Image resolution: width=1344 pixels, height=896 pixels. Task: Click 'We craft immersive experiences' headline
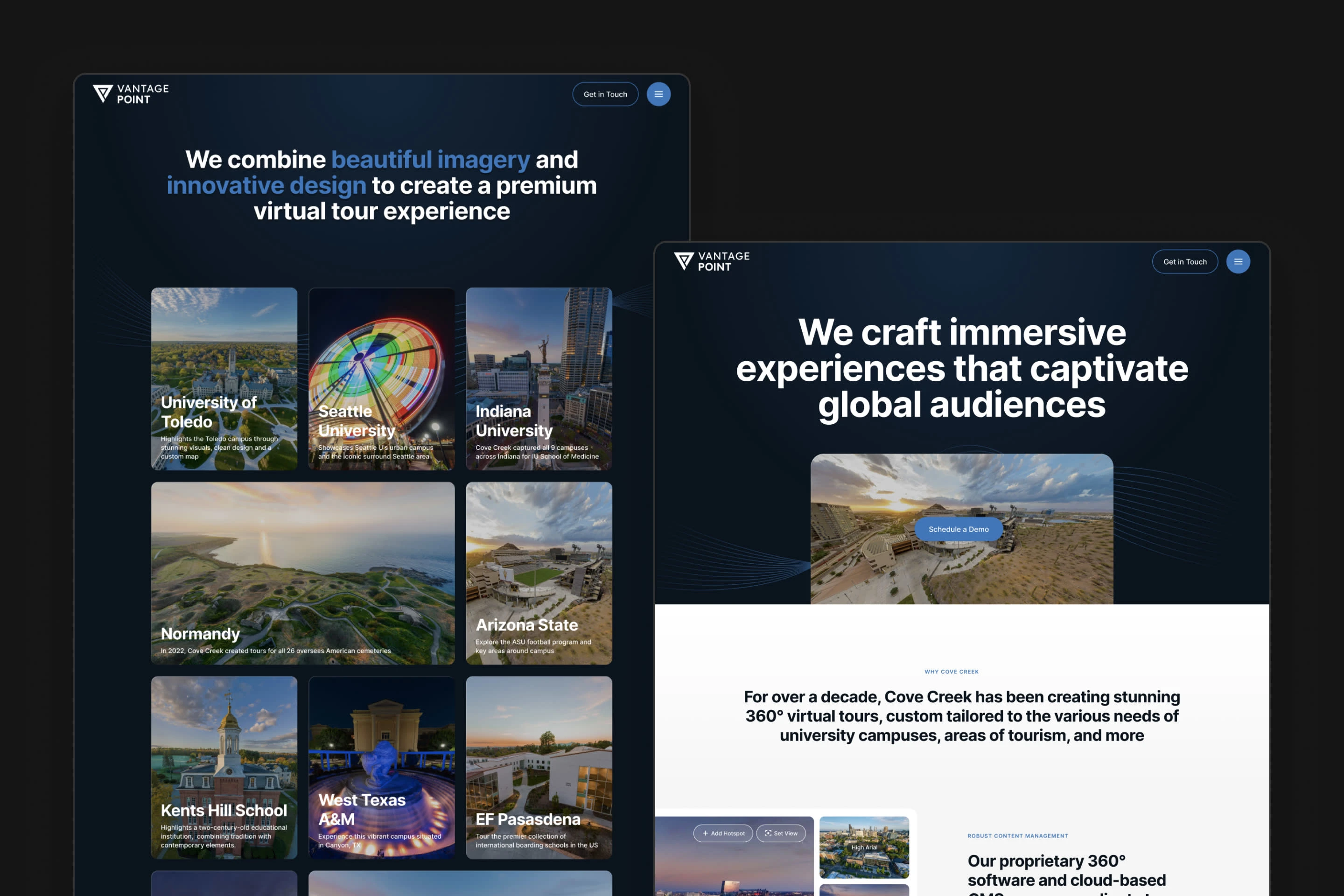pyautogui.click(x=962, y=368)
